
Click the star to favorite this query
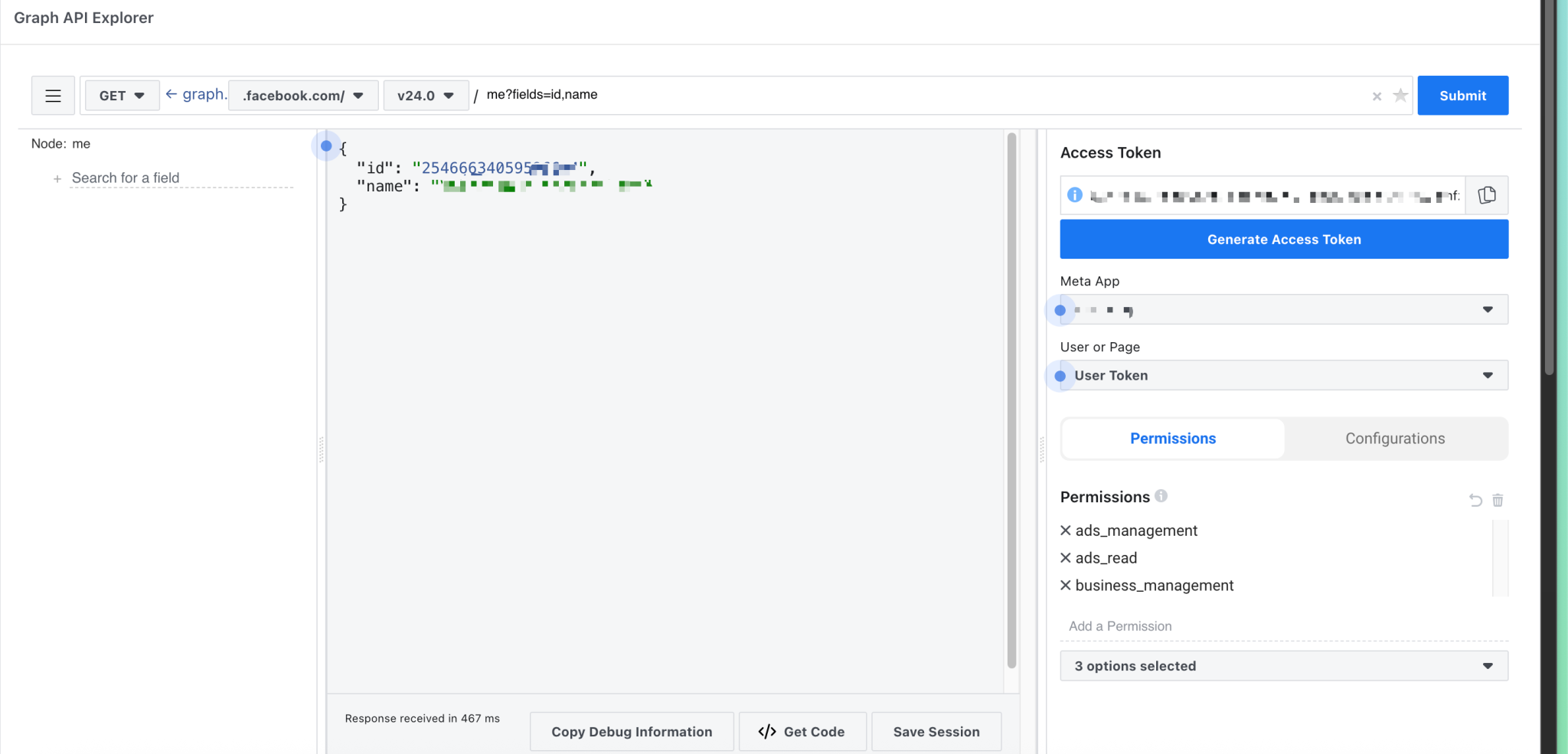[1400, 95]
